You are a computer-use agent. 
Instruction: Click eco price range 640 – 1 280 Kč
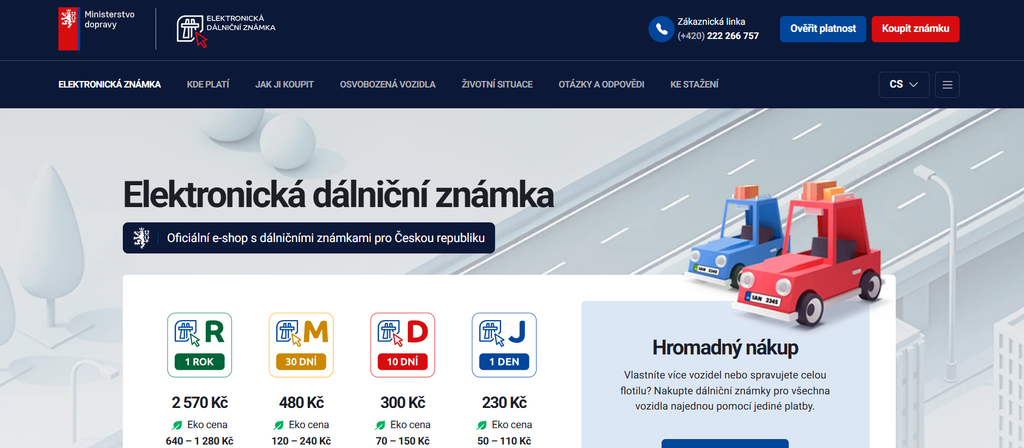(200, 441)
